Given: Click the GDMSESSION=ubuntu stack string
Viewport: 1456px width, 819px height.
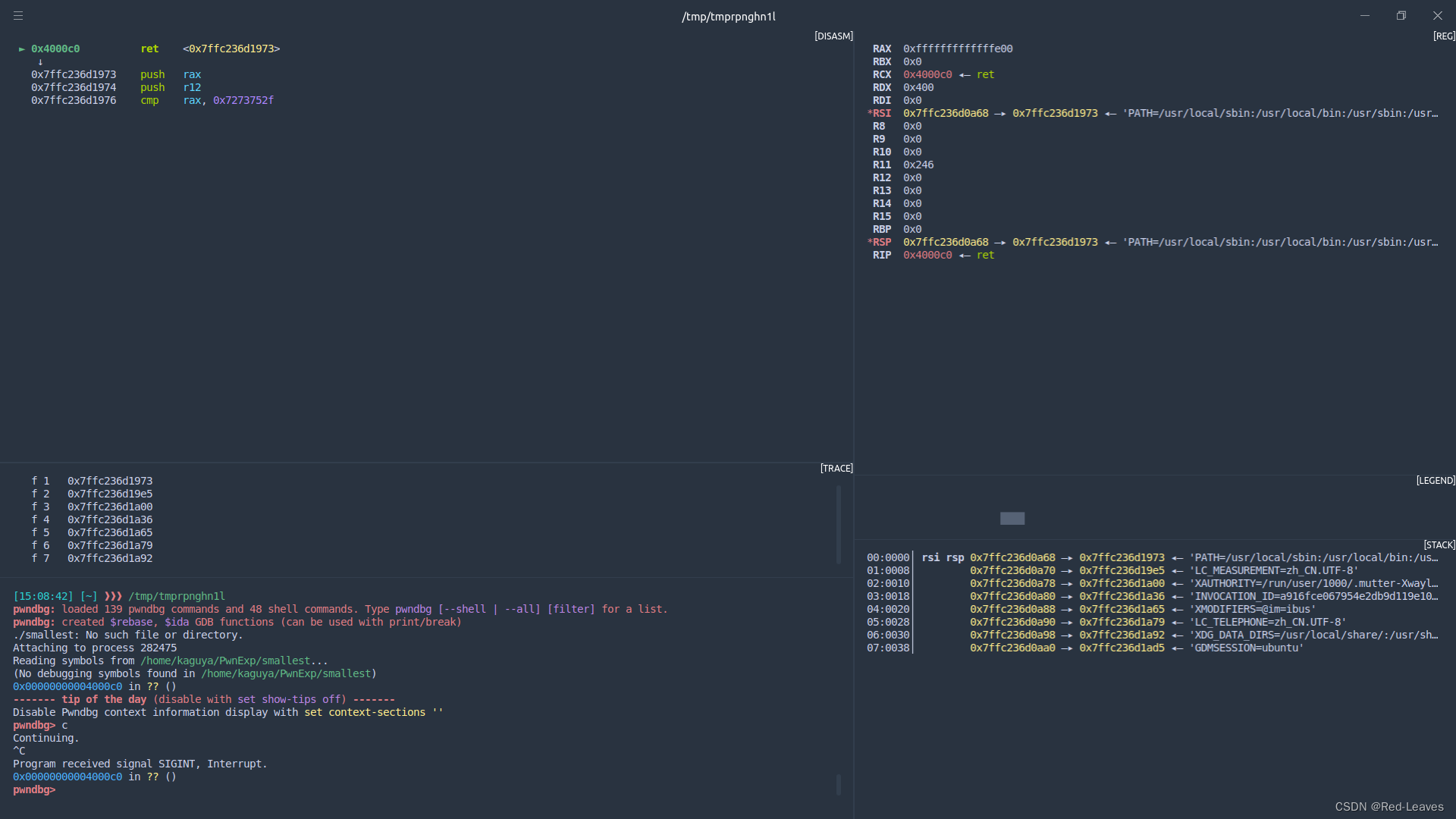Looking at the screenshot, I should pyautogui.click(x=1246, y=648).
